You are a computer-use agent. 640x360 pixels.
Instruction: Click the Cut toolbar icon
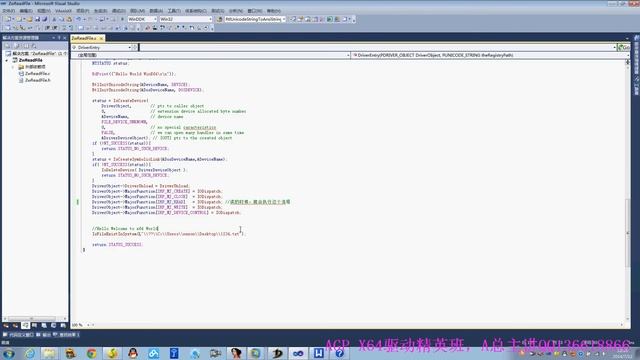coord(54,19)
